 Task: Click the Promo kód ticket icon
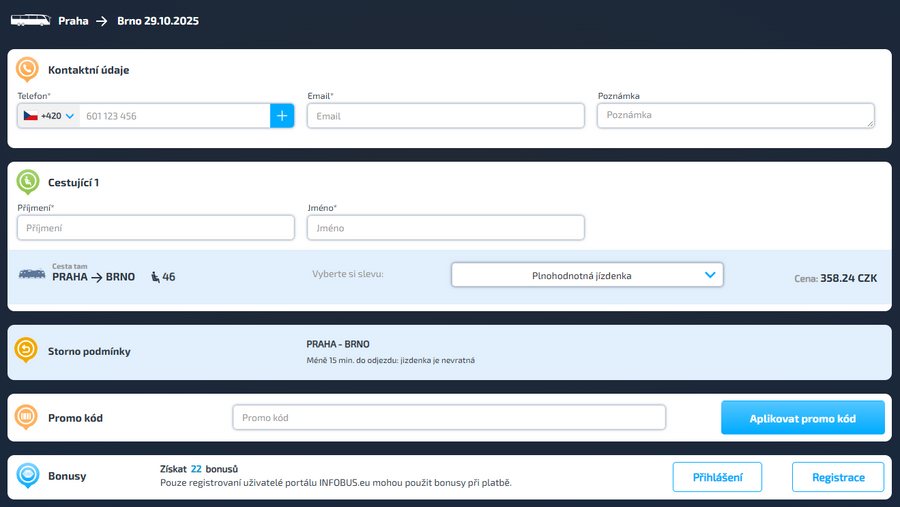pos(27,417)
